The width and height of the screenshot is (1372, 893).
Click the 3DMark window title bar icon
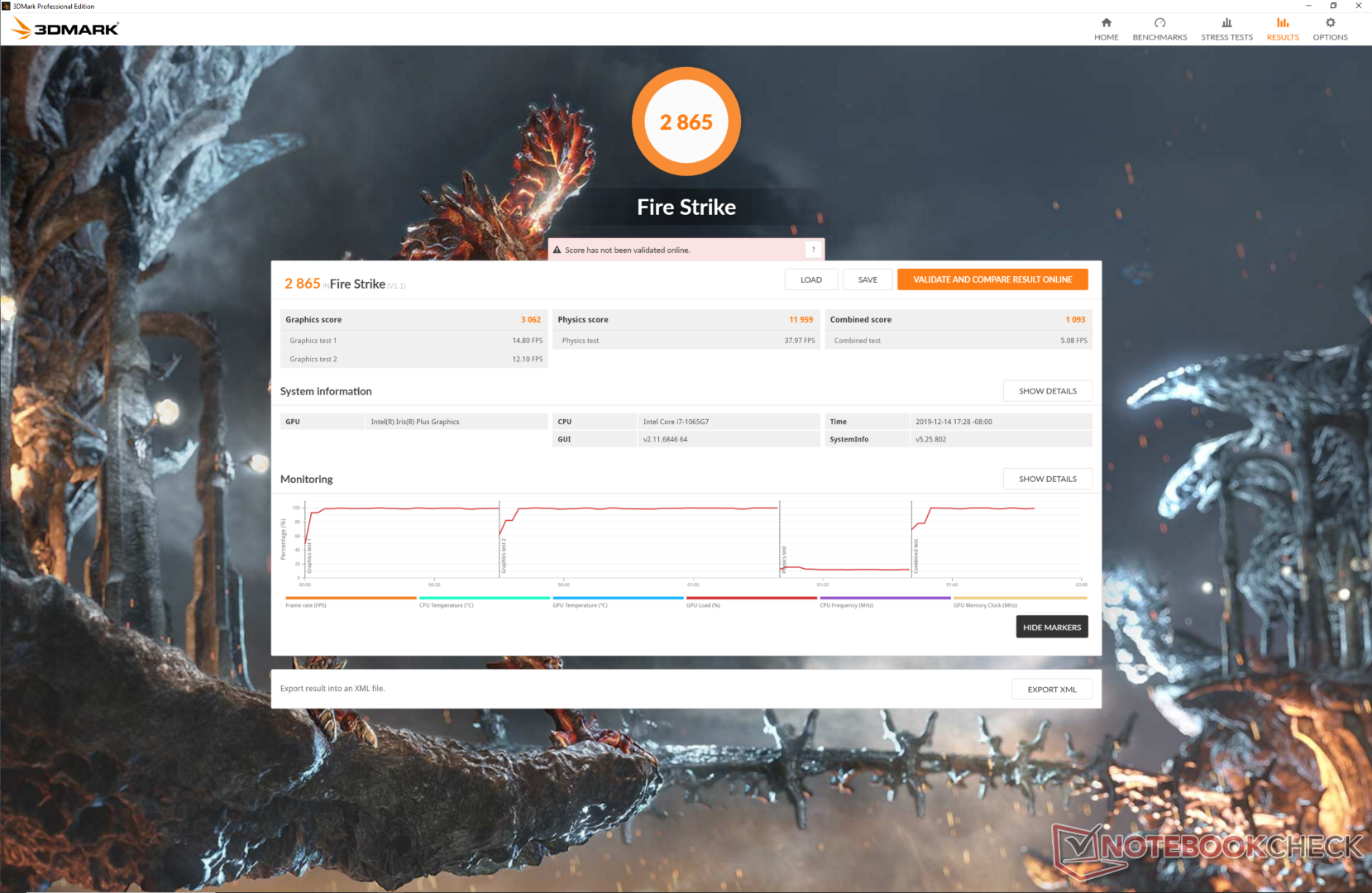[6, 6]
